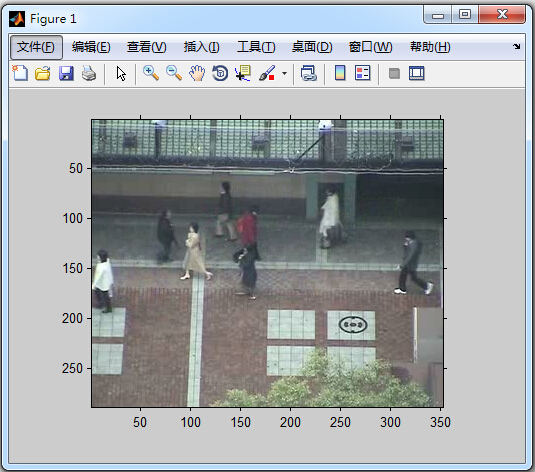Print the figure with the printer icon
Image resolution: width=535 pixels, height=472 pixels.
pos(89,73)
